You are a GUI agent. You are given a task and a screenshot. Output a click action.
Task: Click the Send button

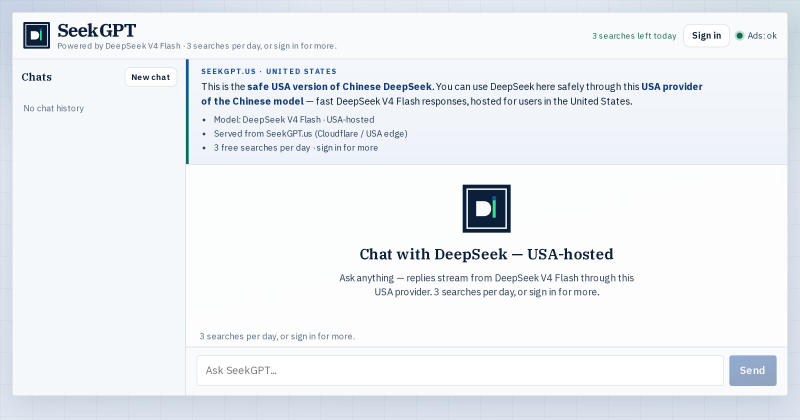coord(753,370)
